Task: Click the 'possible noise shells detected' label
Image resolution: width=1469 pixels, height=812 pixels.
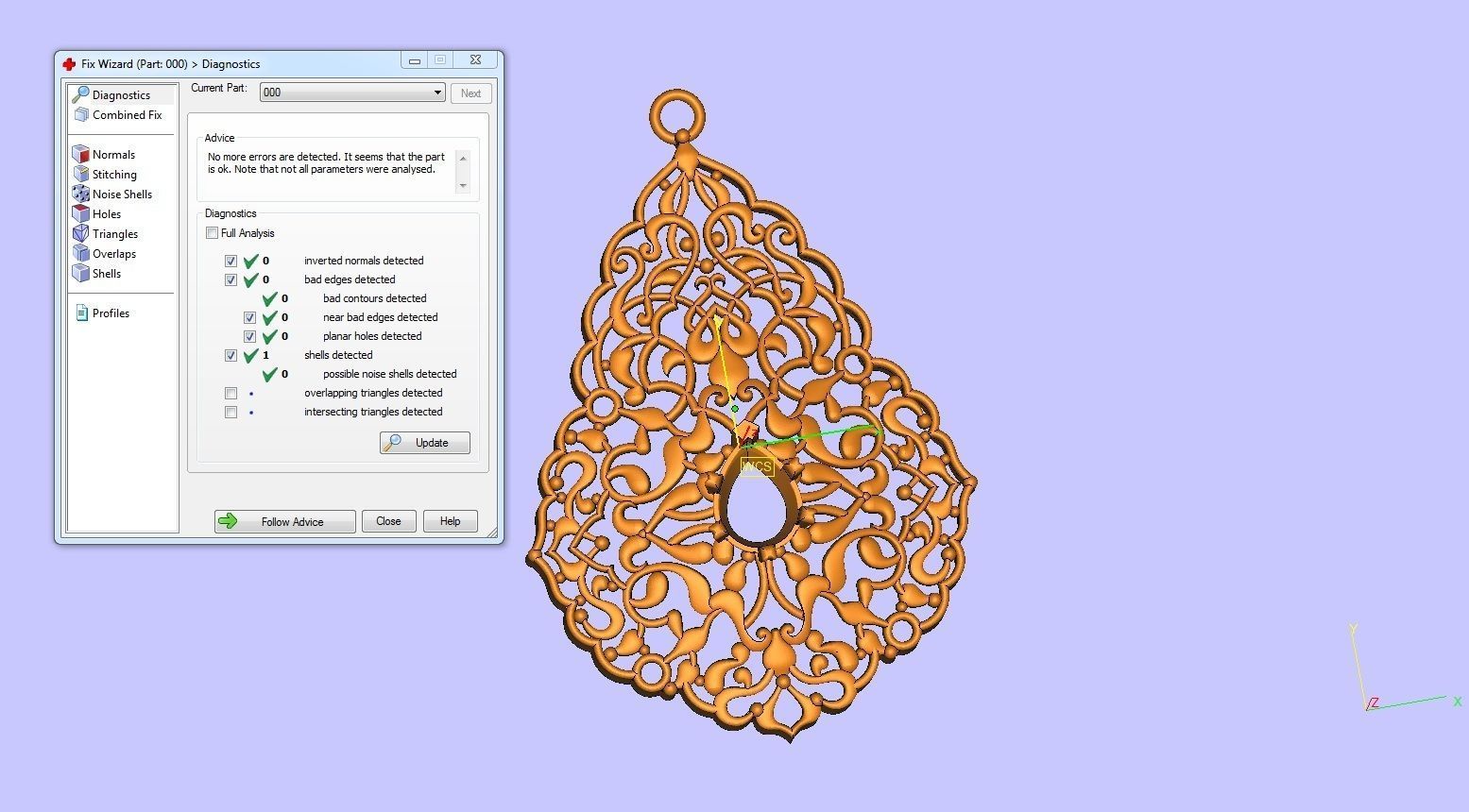Action: (x=389, y=374)
